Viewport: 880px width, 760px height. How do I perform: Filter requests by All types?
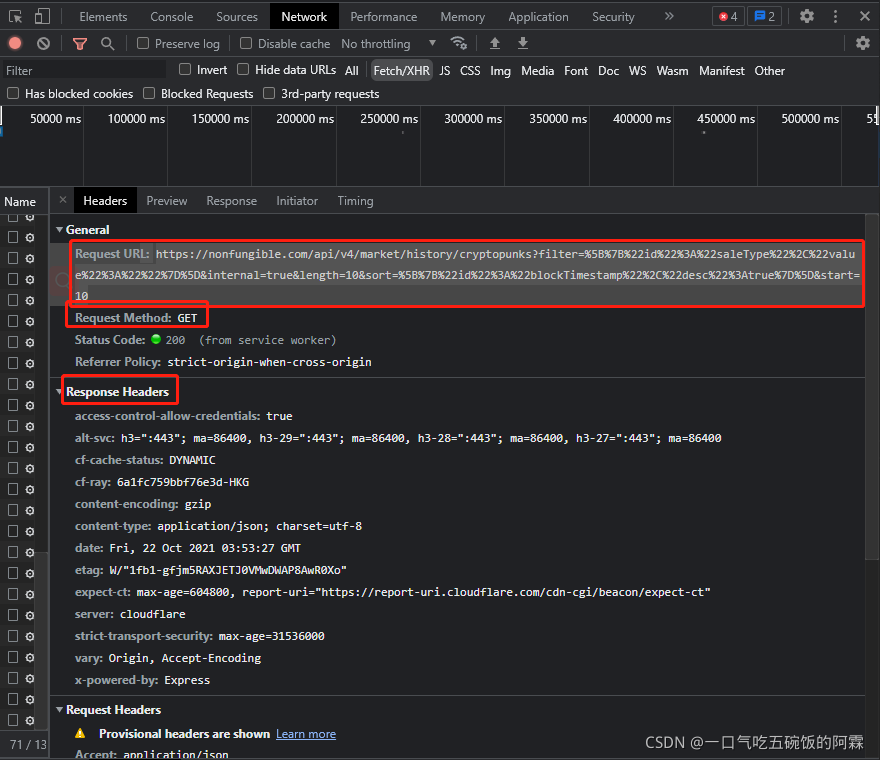[x=351, y=71]
